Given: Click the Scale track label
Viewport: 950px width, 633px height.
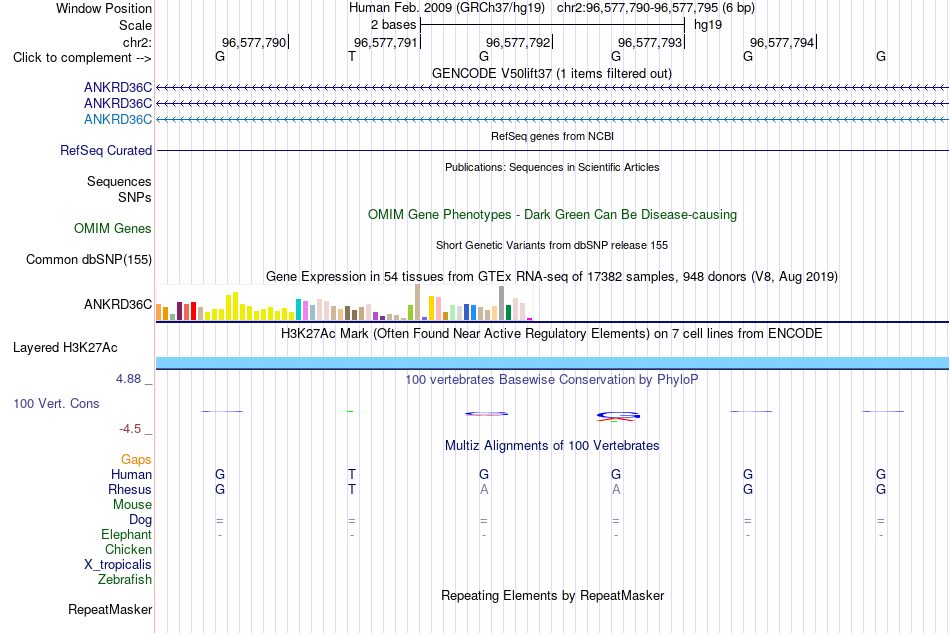Looking at the screenshot, I should [135, 25].
